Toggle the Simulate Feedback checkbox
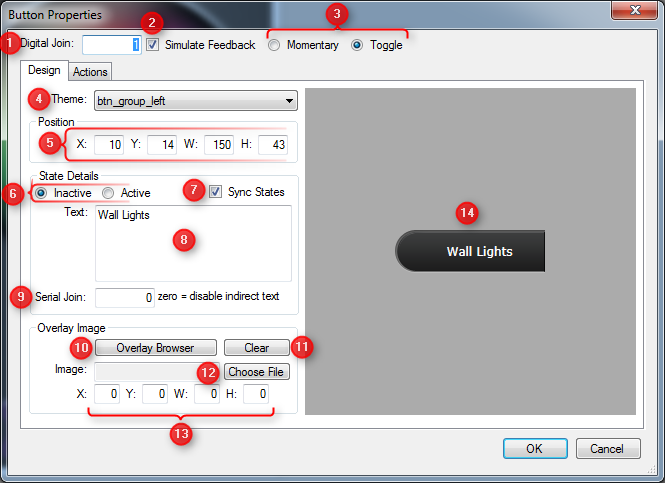This screenshot has width=665, height=483. coord(152,45)
